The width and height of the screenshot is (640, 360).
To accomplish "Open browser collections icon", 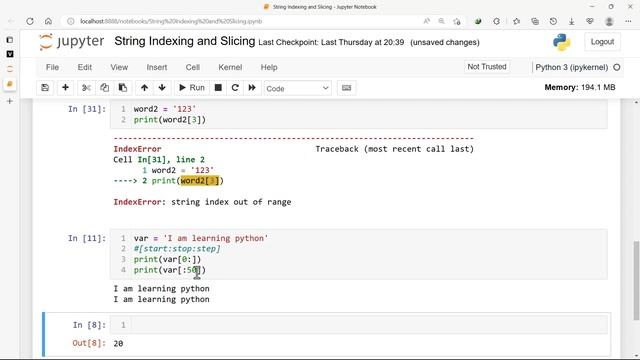I will coord(535,21).
